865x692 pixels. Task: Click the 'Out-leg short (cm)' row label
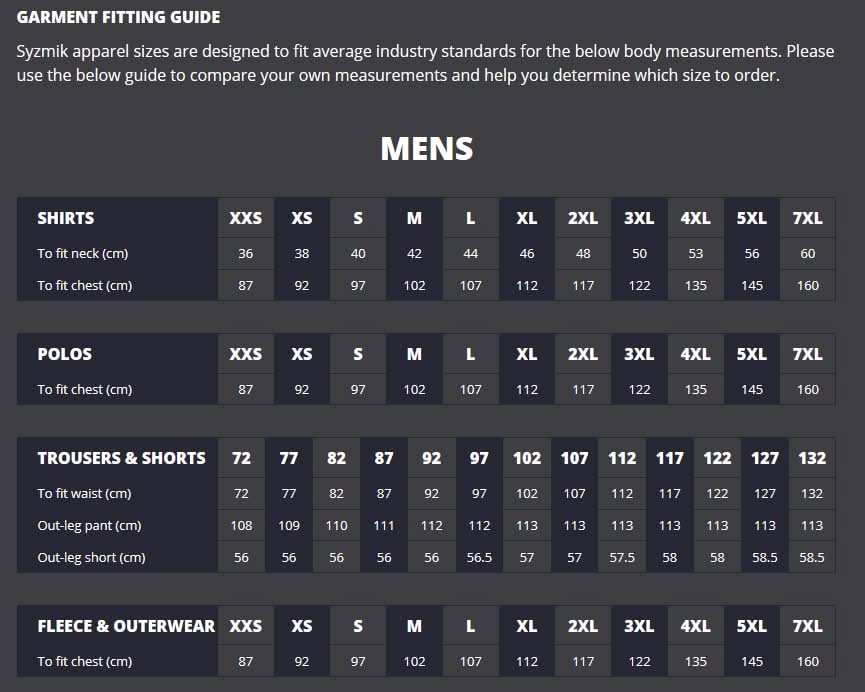click(91, 558)
